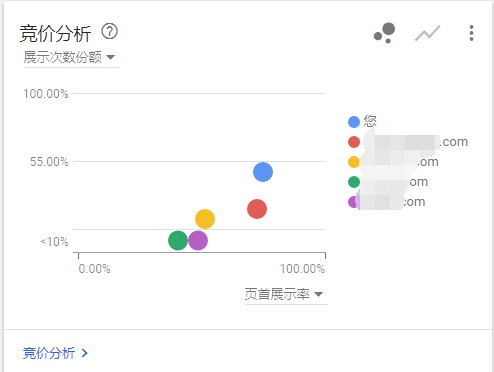The image size is (494, 372).
Task: Click the arrow next to 展示次数份额
Action: pos(110,58)
